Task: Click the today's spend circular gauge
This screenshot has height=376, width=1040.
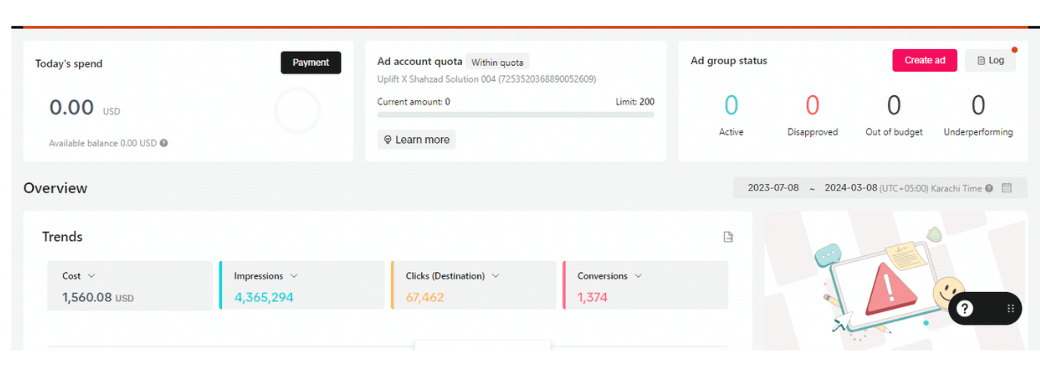Action: 297,111
